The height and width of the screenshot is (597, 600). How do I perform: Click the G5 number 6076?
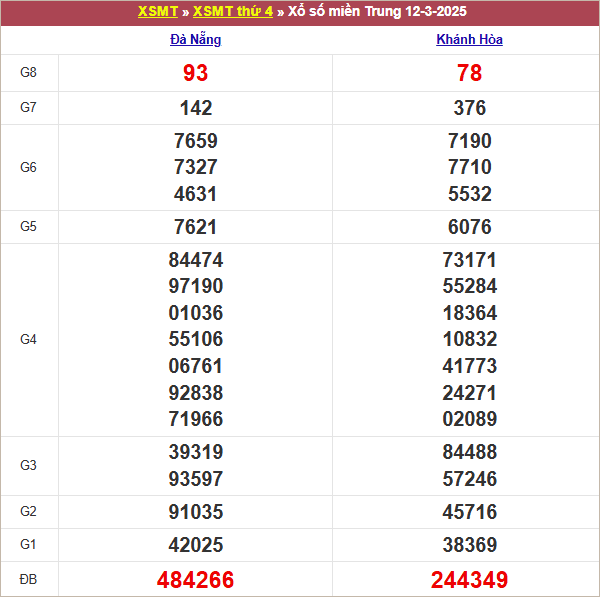pyautogui.click(x=470, y=227)
